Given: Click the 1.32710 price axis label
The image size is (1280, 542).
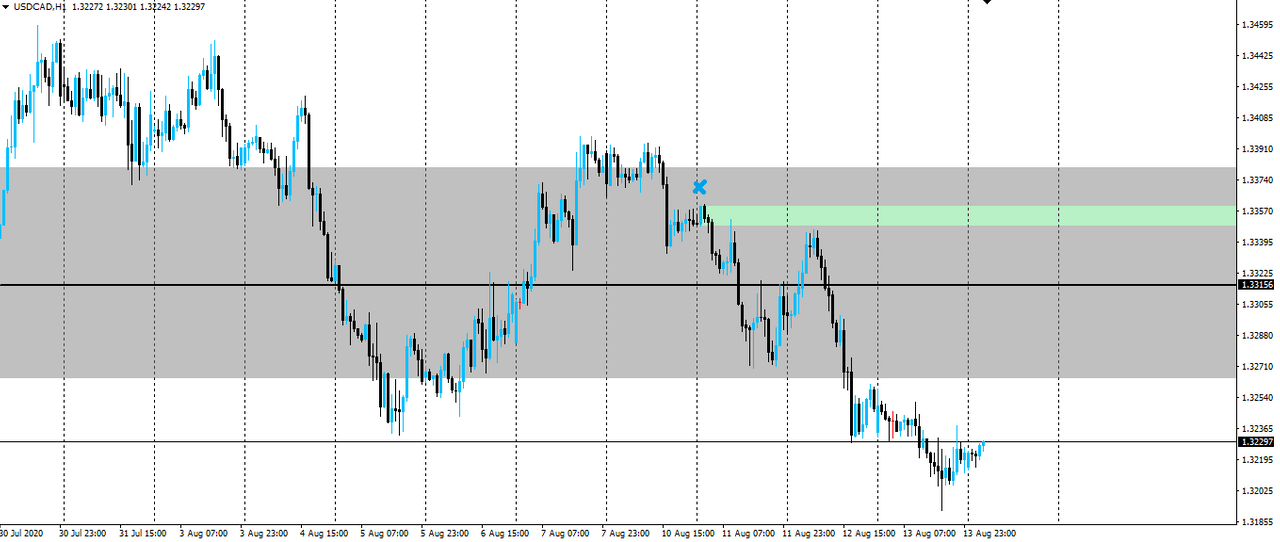Looking at the screenshot, I should click(x=1258, y=367).
